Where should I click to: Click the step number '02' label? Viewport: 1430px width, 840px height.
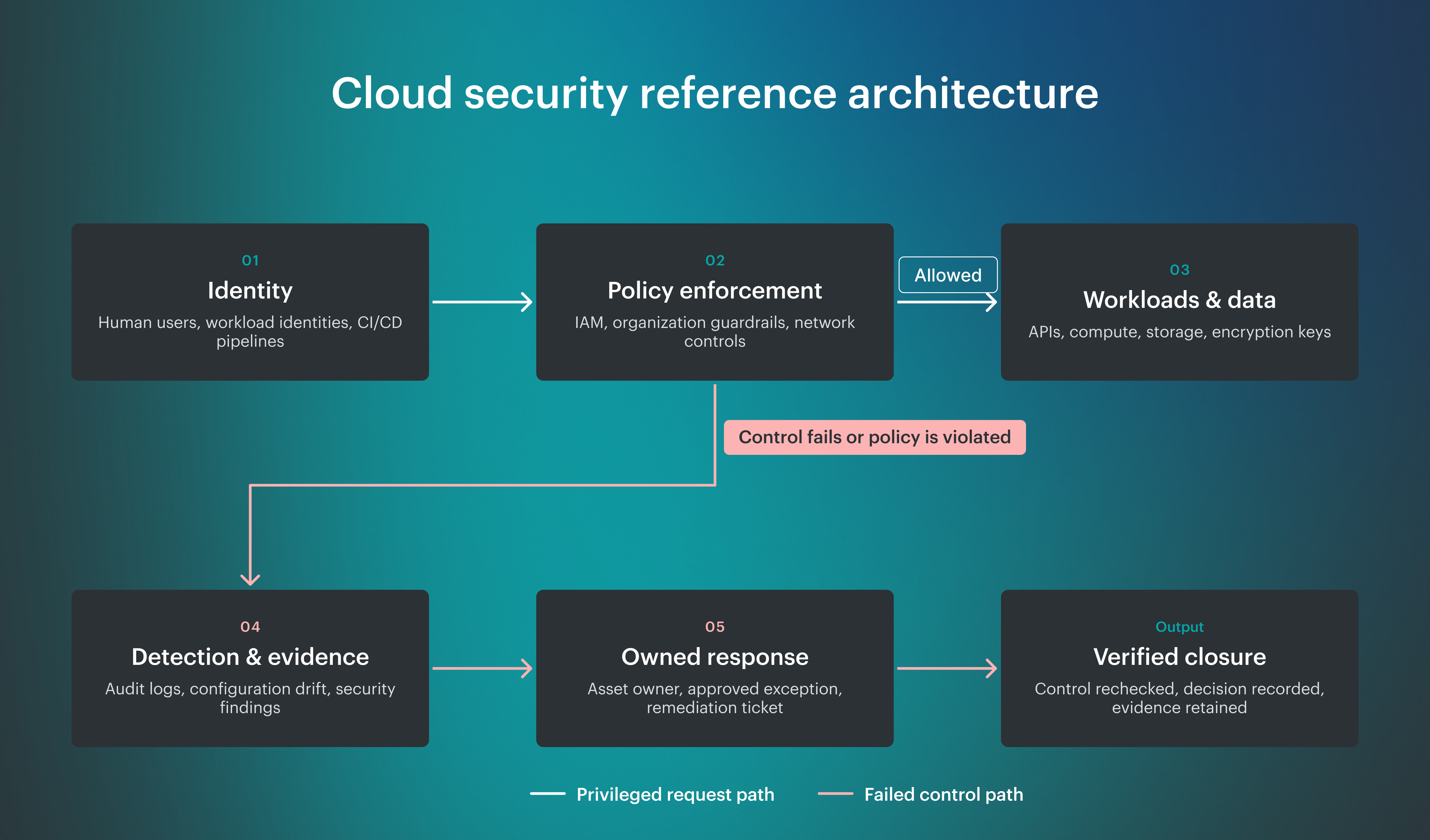[715, 261]
